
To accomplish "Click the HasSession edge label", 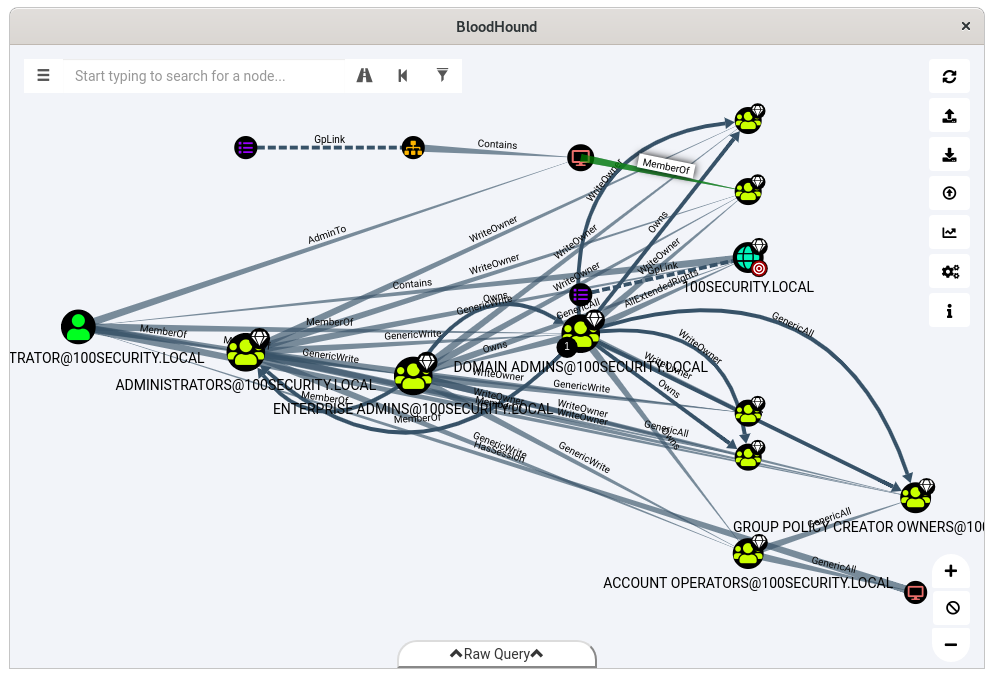I will click(x=500, y=452).
